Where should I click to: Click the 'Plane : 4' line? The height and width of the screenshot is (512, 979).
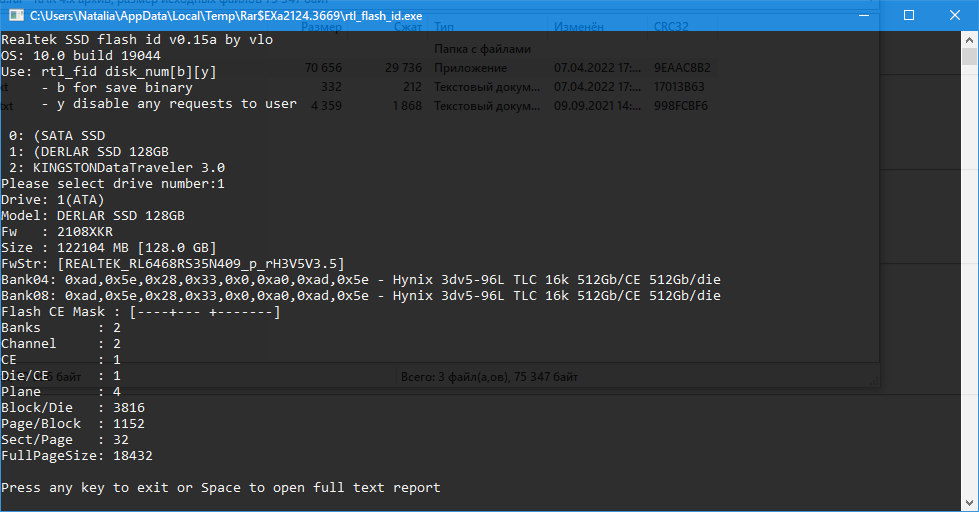coord(61,391)
